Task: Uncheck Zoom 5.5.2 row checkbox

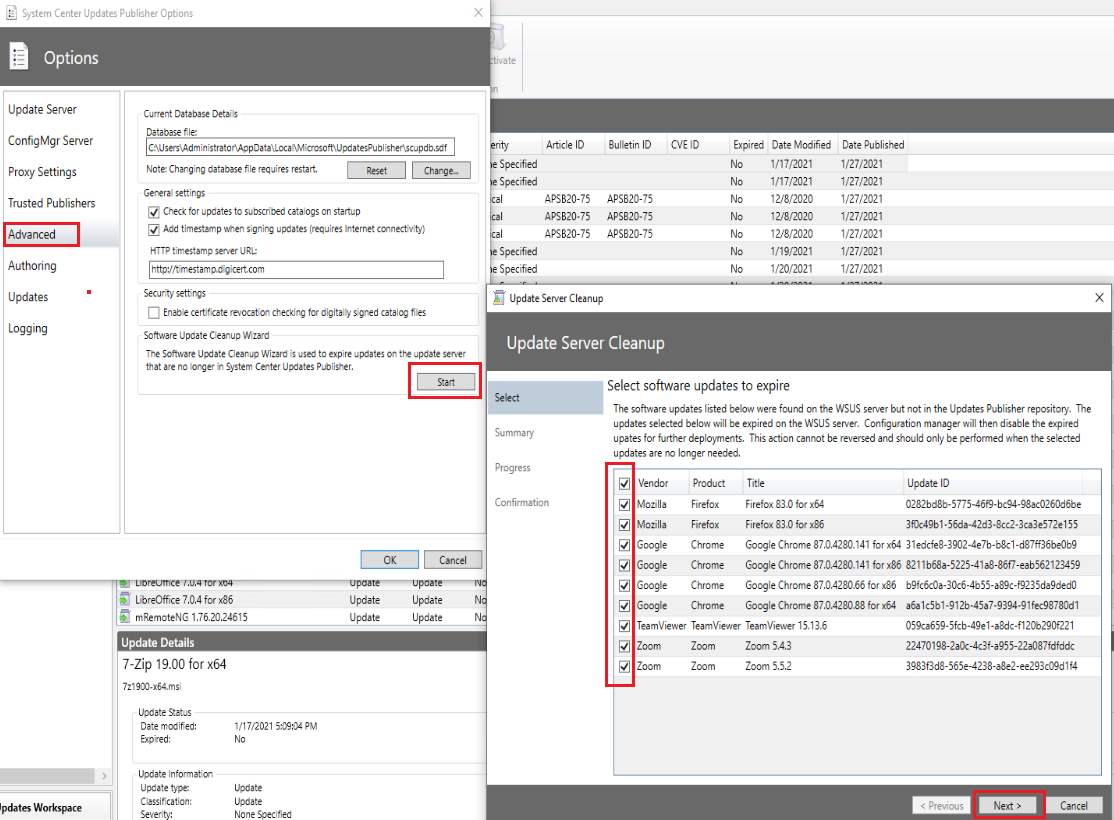Action: (624, 667)
